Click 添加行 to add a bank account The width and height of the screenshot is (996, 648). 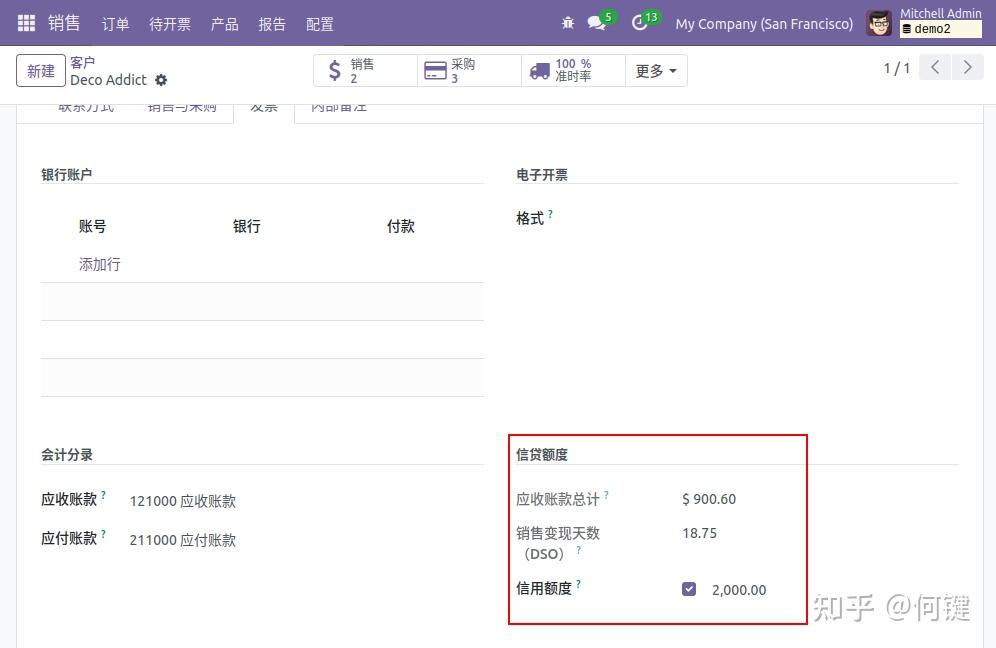click(x=99, y=264)
